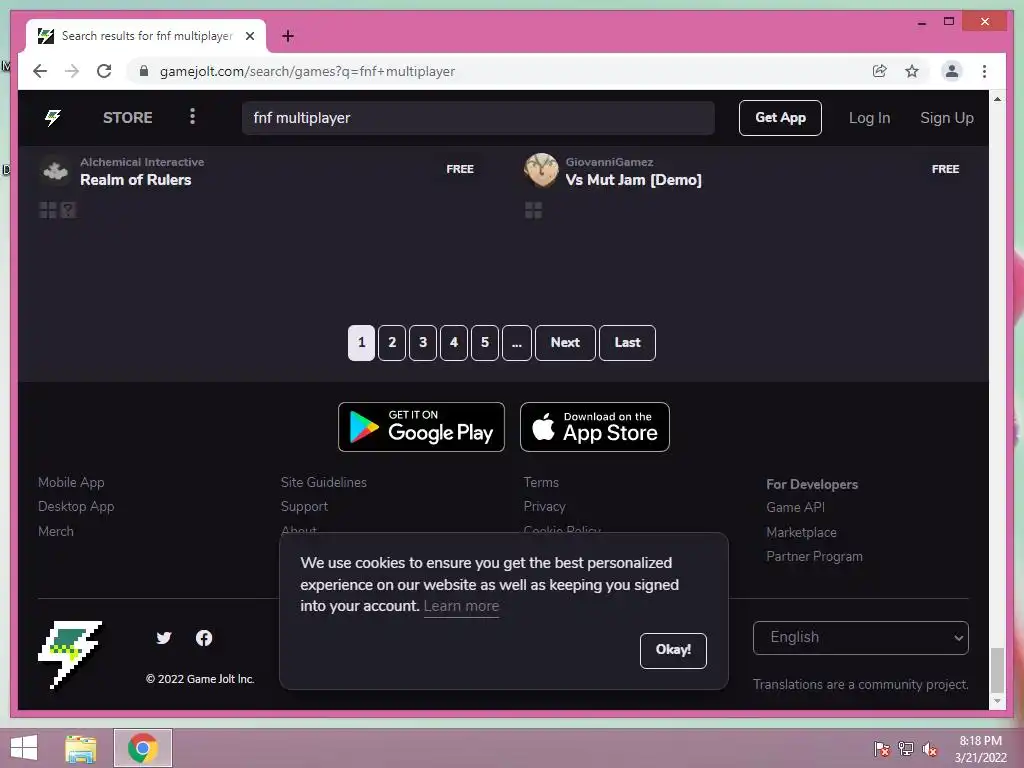Click the taskbar clock showing 8:18 PM
The width and height of the screenshot is (1024, 768).
pyautogui.click(x=980, y=749)
